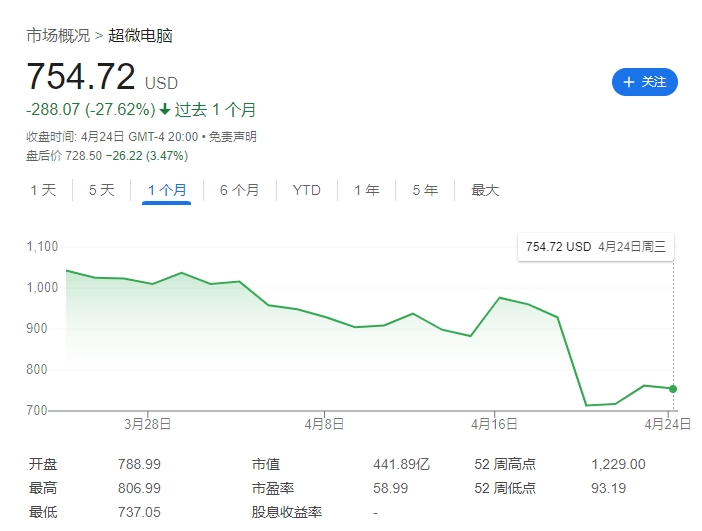Screen dimensions: 702x531
Task: Click the green down arrow icon
Action: 165,109
